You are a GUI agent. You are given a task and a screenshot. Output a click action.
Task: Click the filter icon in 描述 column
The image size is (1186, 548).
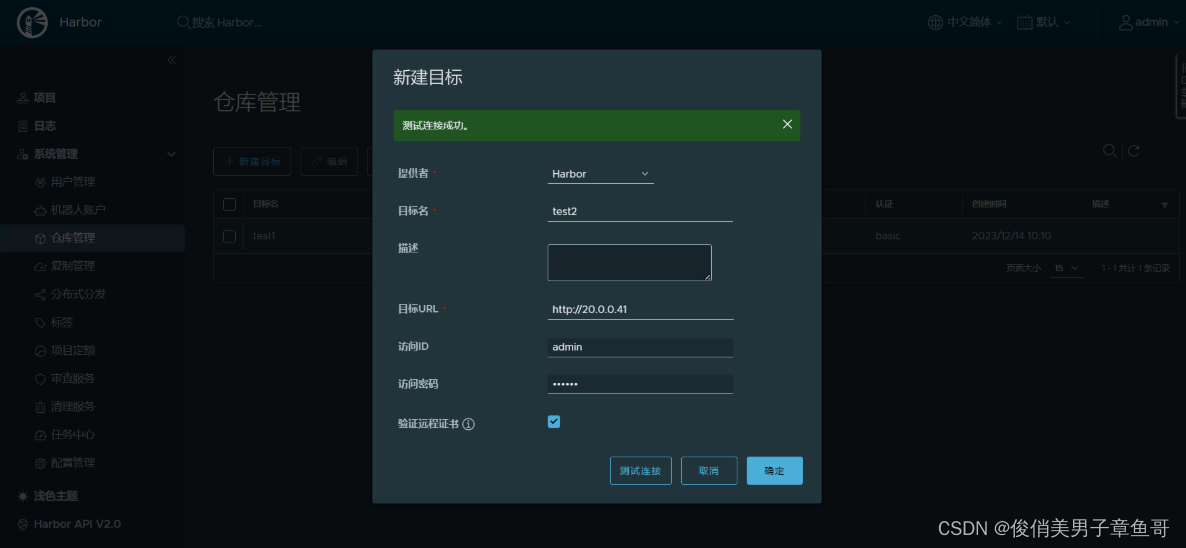[x=1164, y=205]
